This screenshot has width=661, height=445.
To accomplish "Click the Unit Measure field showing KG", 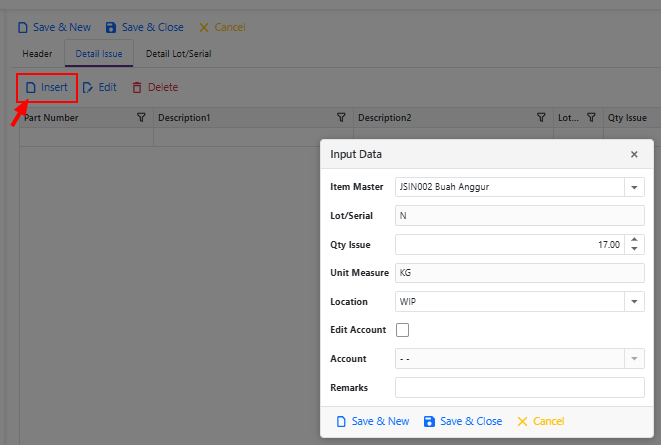I will pyautogui.click(x=519, y=273).
